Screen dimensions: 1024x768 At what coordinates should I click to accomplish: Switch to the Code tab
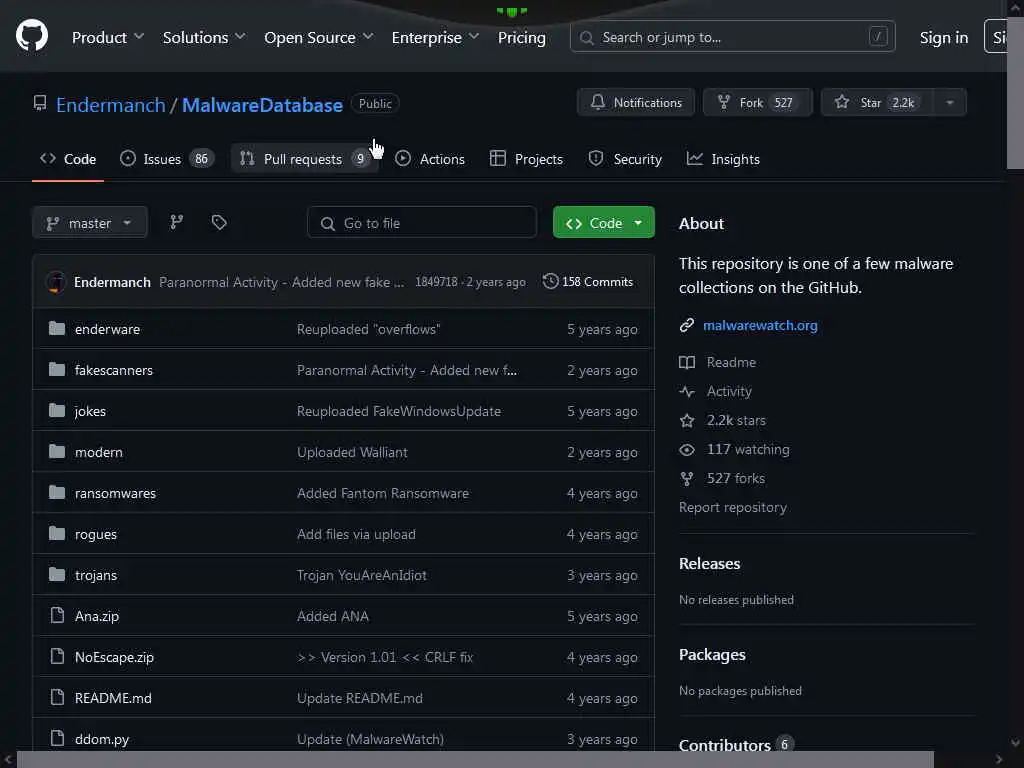pos(68,159)
